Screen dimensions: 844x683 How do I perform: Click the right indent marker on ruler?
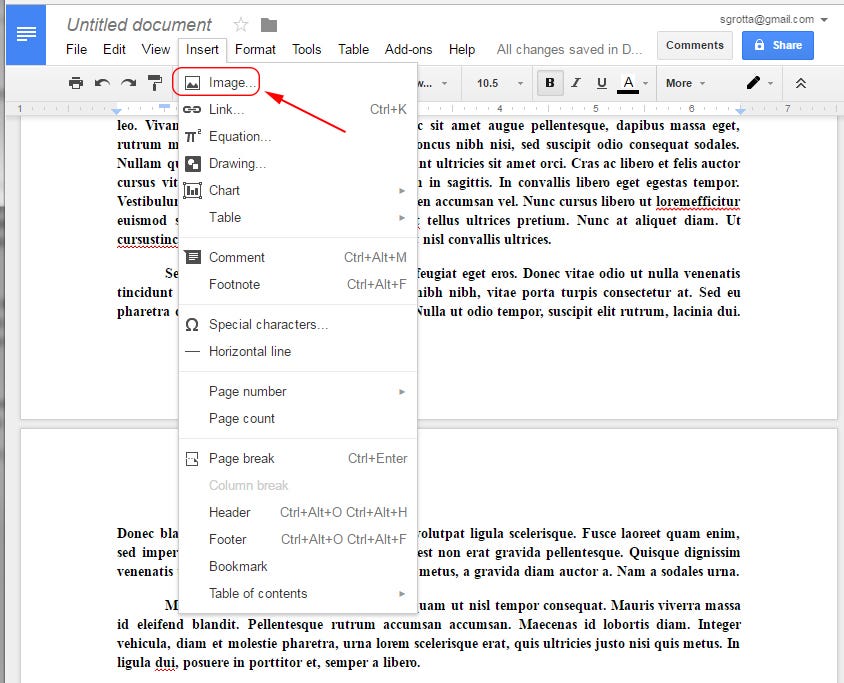741,110
